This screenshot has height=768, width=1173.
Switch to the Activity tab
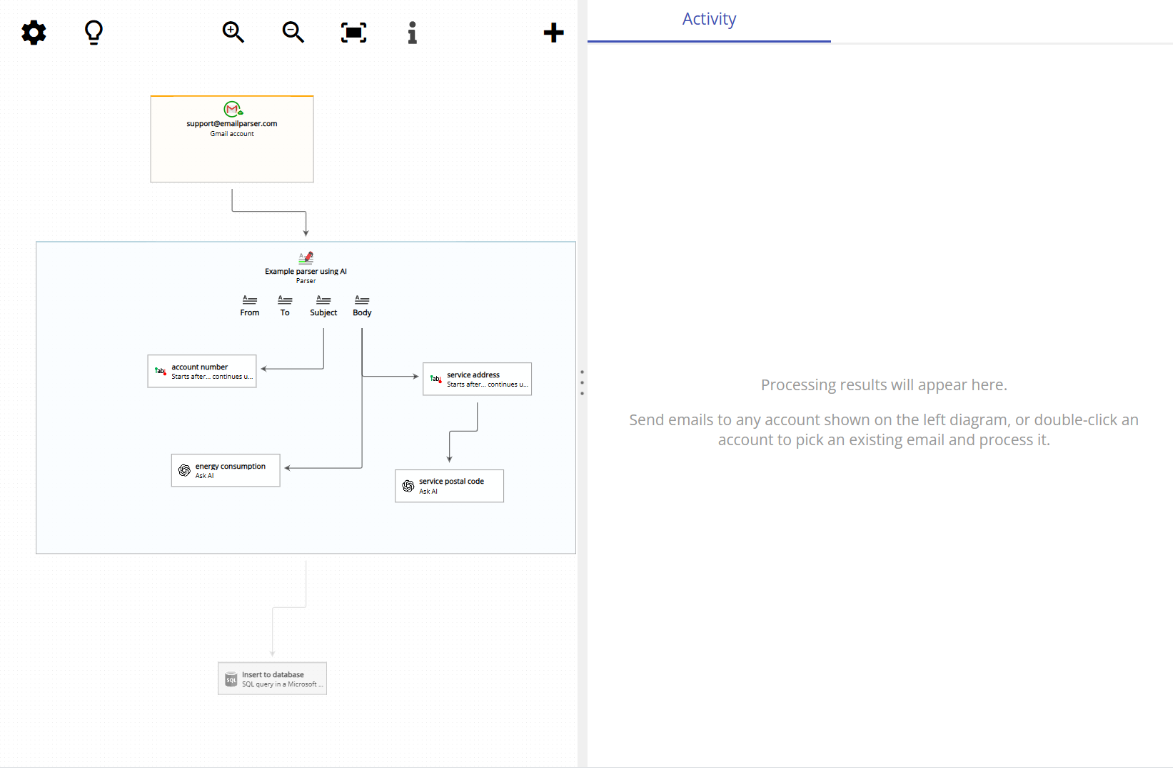[709, 19]
